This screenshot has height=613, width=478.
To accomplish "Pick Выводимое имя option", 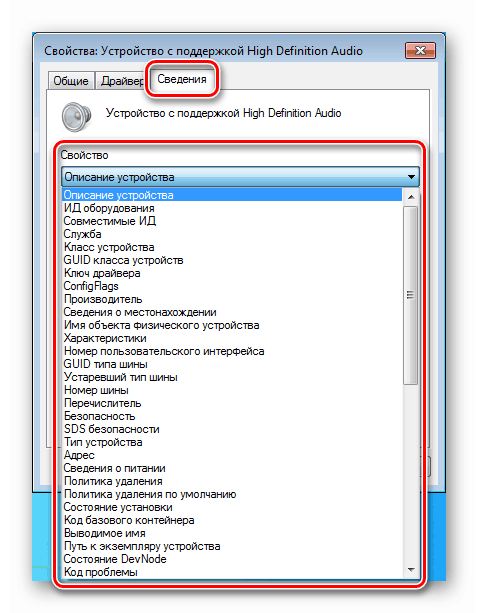I will pos(232,533).
